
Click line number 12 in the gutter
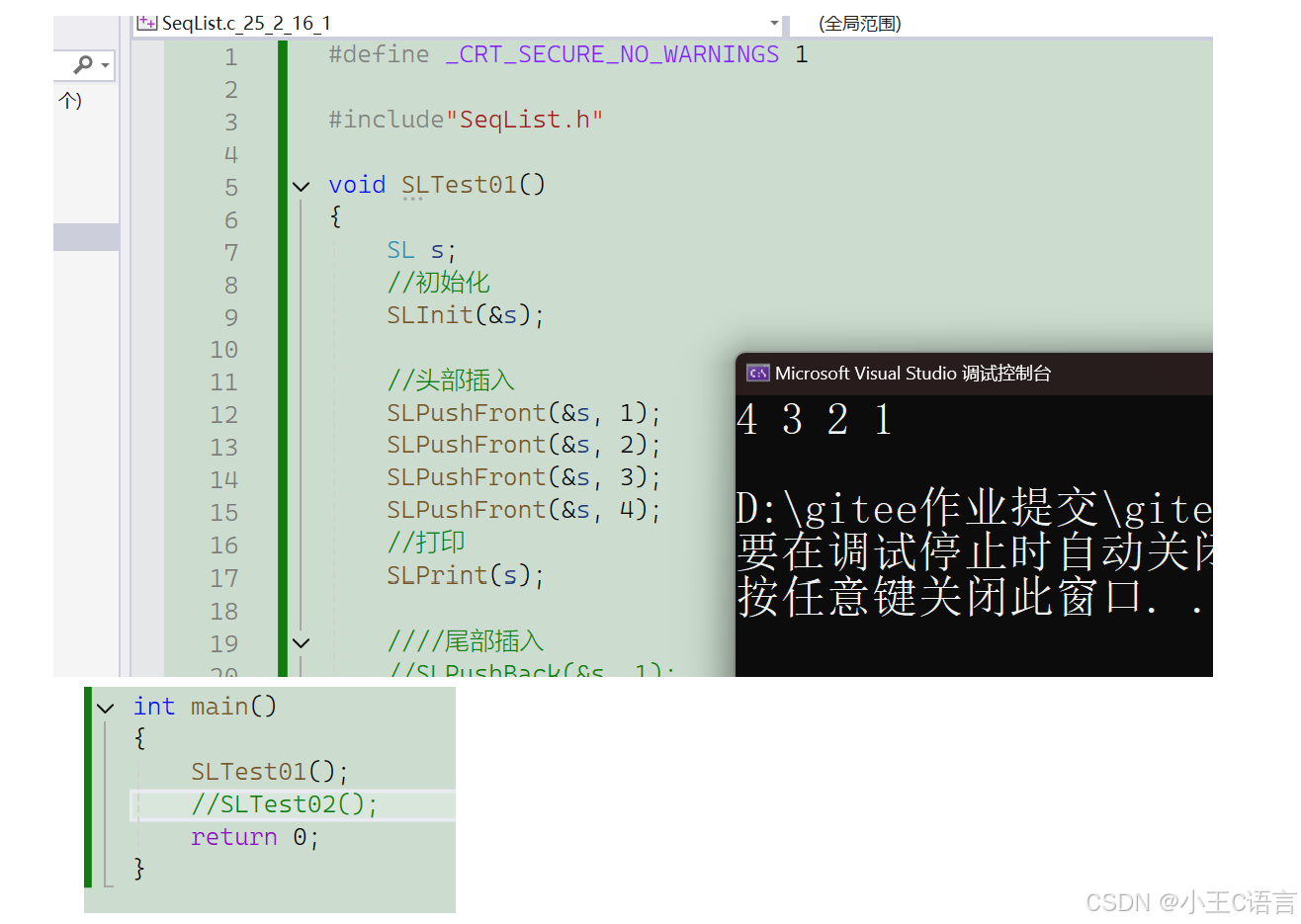pos(224,415)
